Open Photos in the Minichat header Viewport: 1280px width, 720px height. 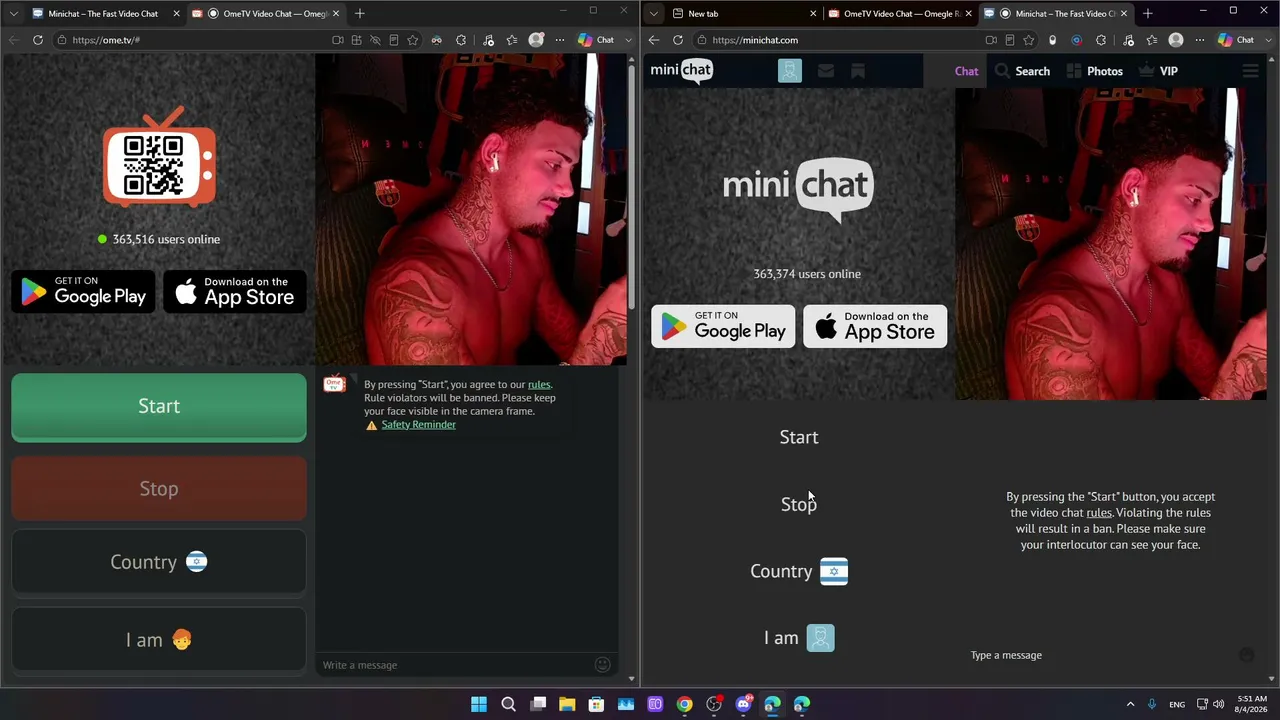pos(1094,71)
